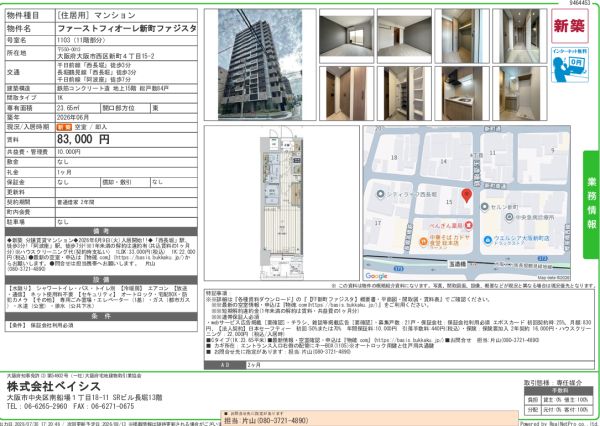The height and width of the screenshot is (426, 600).
Task: Open the empty room photo facing the window
Action: pos(346,36)
